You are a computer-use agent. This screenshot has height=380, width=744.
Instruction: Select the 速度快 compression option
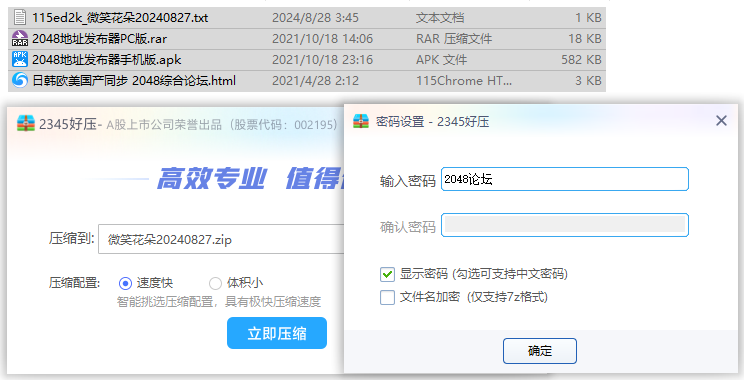(125, 284)
